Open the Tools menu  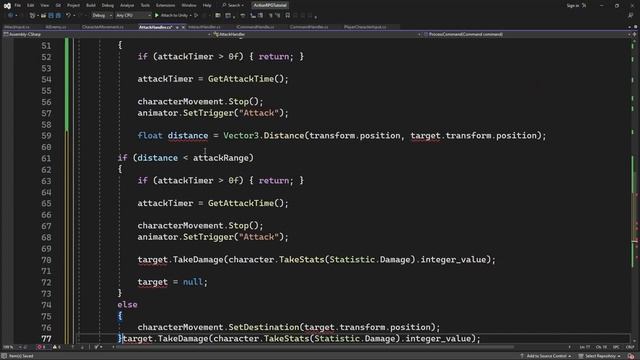pos(145,5)
